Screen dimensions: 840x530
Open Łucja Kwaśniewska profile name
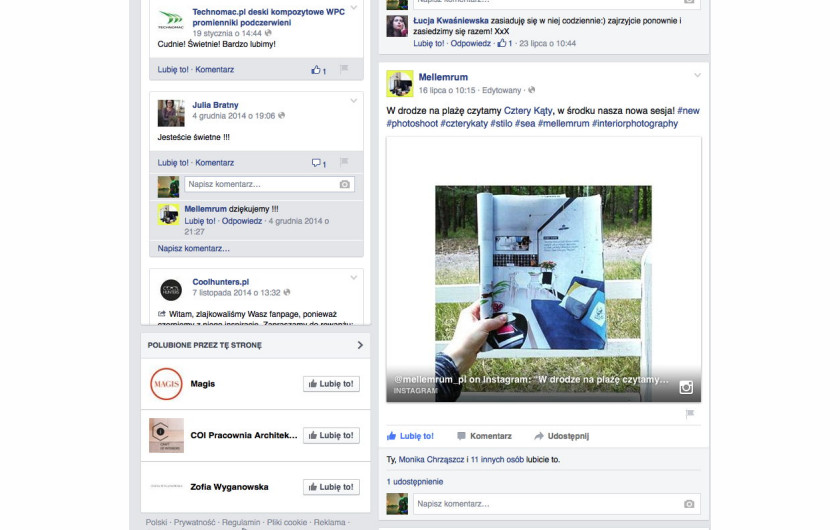point(451,21)
